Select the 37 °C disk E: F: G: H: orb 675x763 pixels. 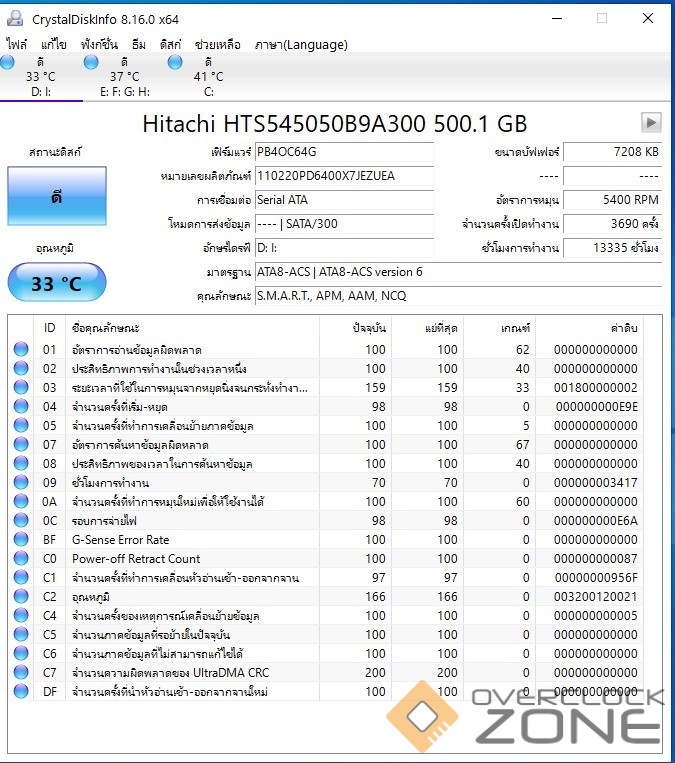pyautogui.click(x=91, y=63)
